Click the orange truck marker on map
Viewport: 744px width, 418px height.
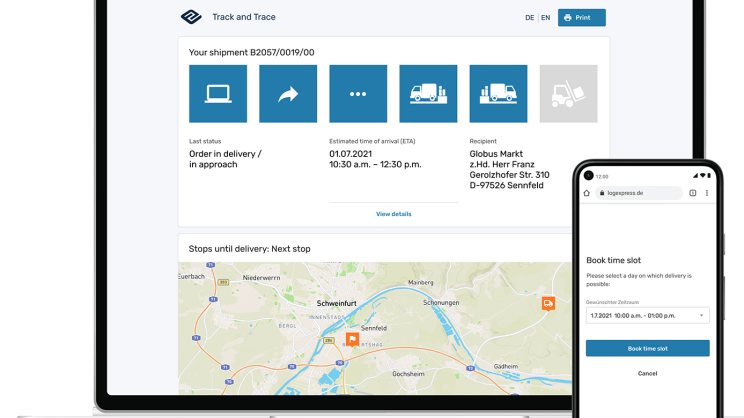pyautogui.click(x=548, y=303)
